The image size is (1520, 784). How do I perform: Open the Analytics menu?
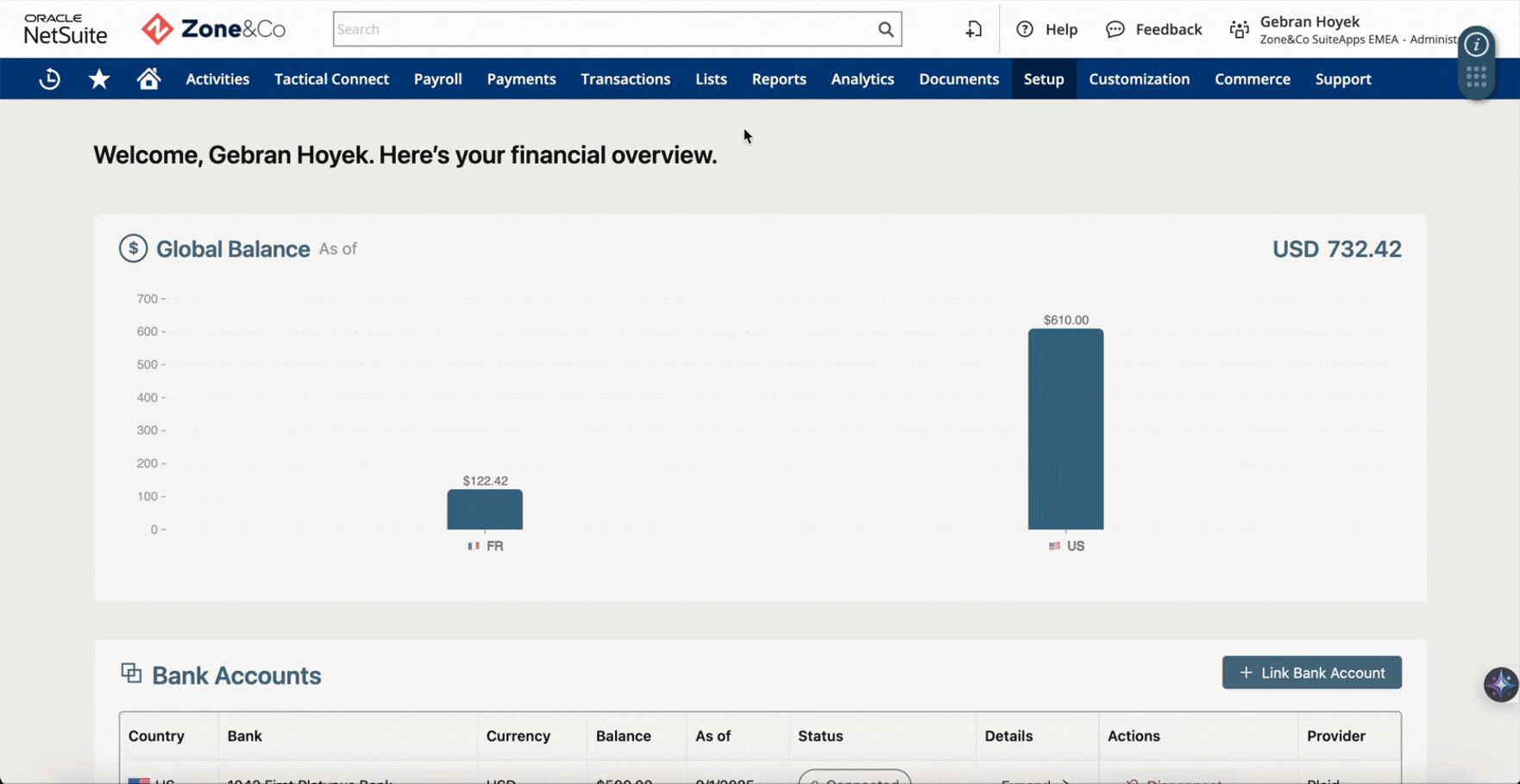[x=862, y=78]
